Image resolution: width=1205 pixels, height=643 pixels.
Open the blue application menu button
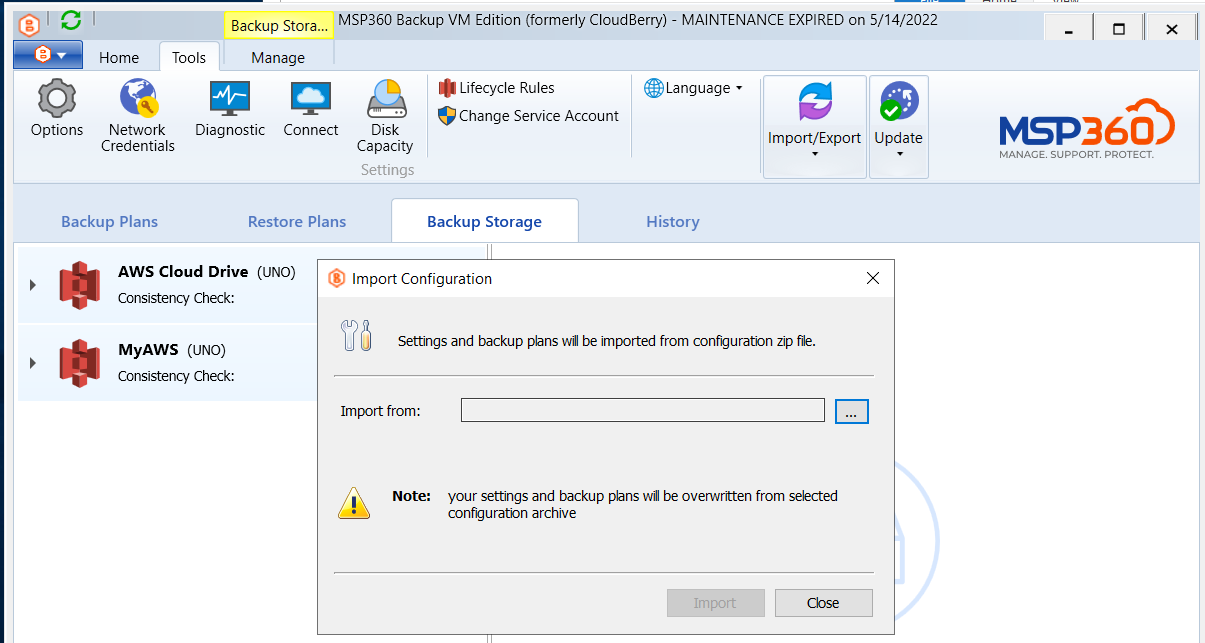tap(48, 55)
